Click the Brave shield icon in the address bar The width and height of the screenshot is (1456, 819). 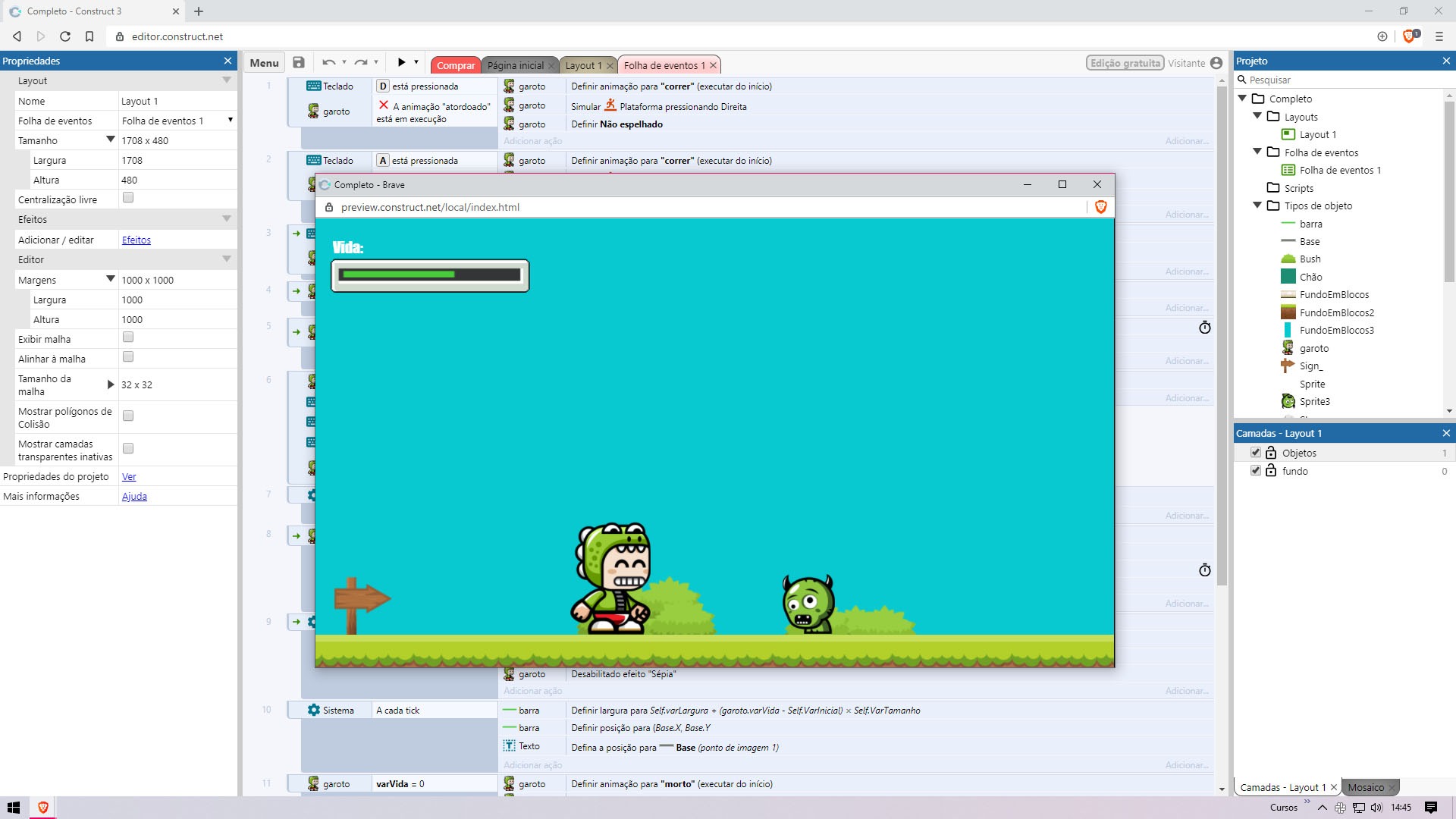tap(1410, 36)
